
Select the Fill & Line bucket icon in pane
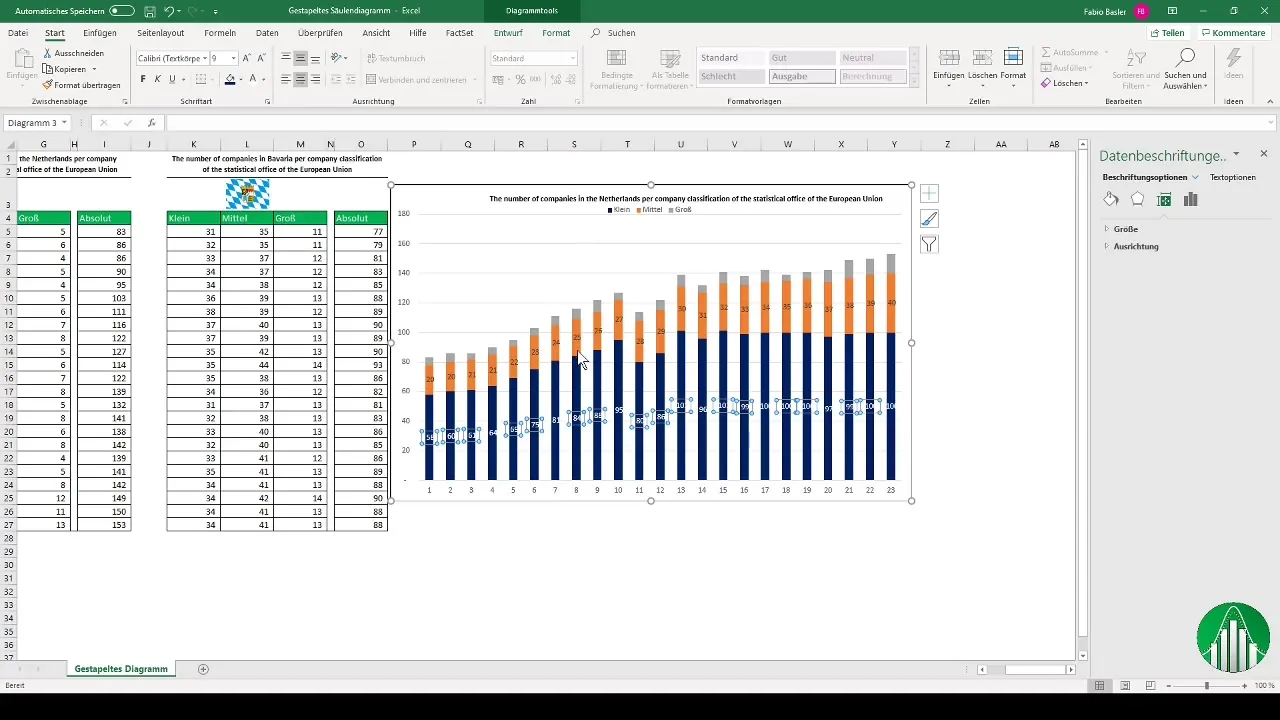tap(1111, 199)
